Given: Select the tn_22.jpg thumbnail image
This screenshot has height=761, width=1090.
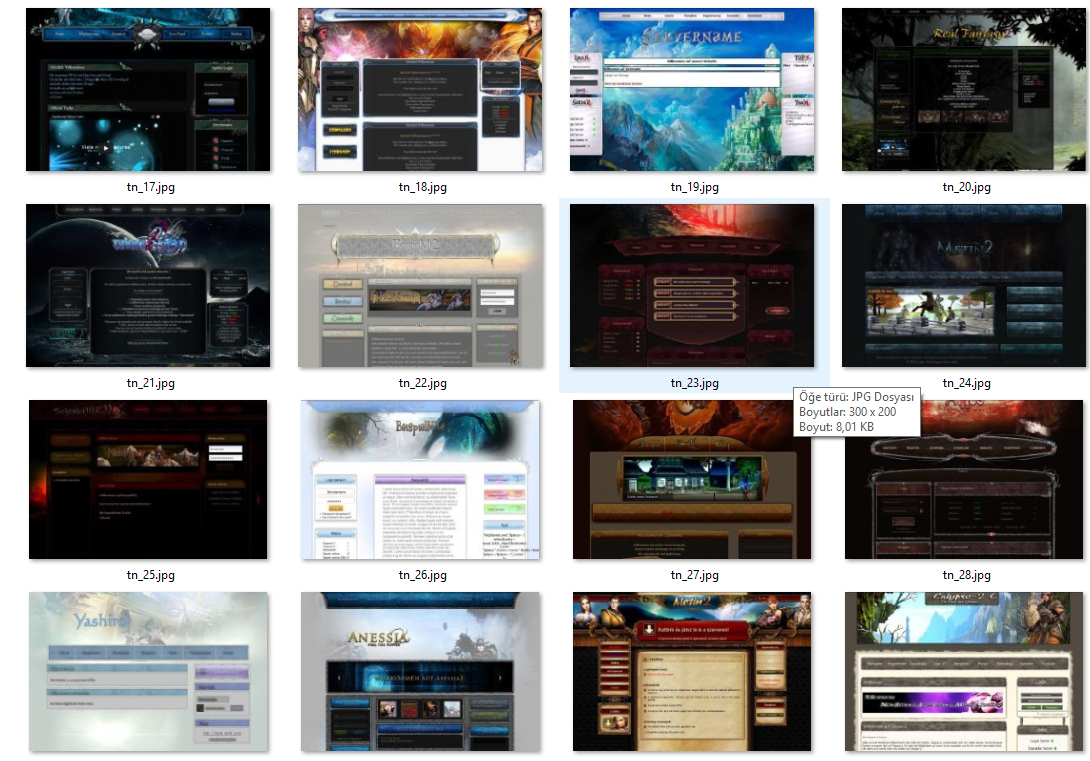Looking at the screenshot, I should [x=420, y=286].
